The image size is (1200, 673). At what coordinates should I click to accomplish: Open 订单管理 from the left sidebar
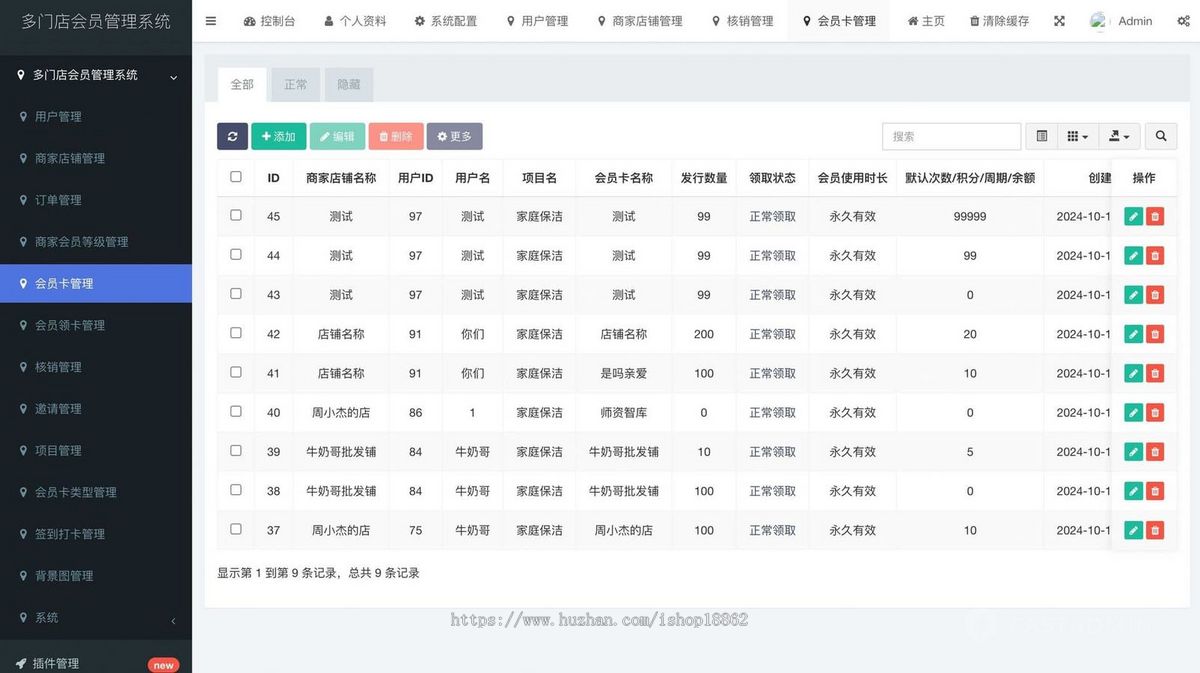pyautogui.click(x=59, y=199)
